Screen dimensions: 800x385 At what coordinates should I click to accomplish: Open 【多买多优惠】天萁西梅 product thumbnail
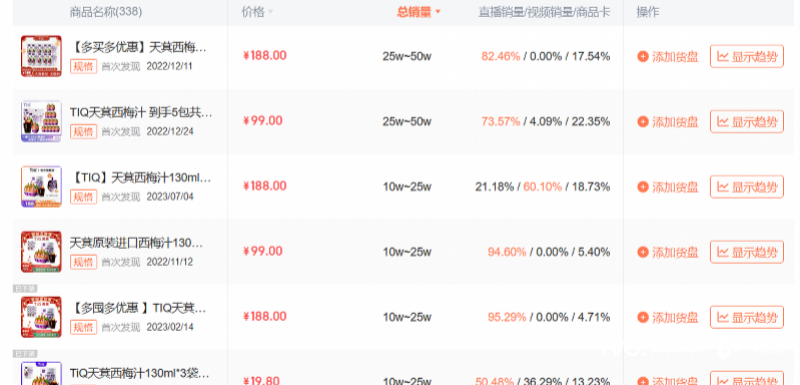point(41,56)
